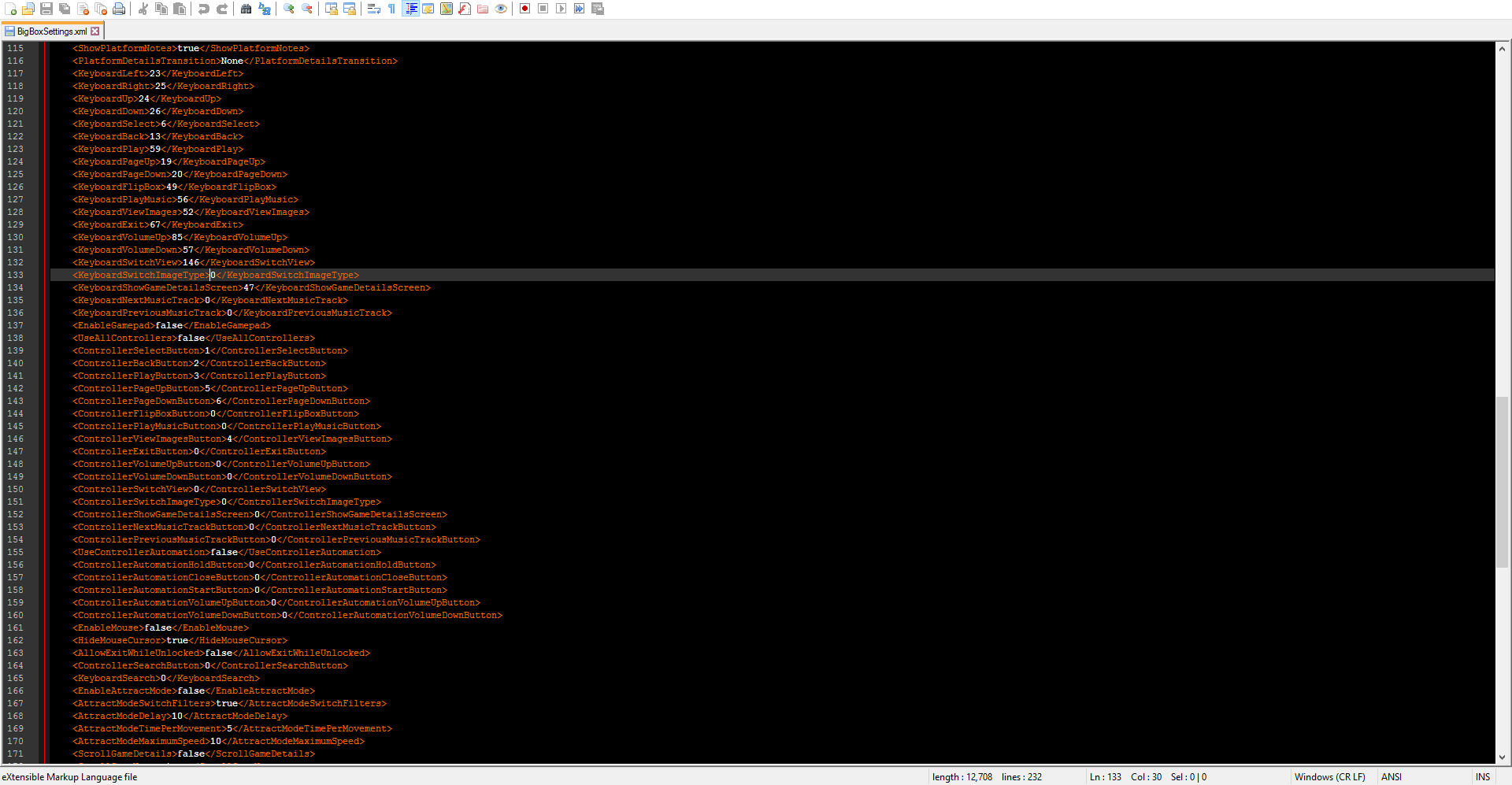Screen dimensions: 1512x785
Task: Click the Paste toolbar icon
Action: click(180, 9)
